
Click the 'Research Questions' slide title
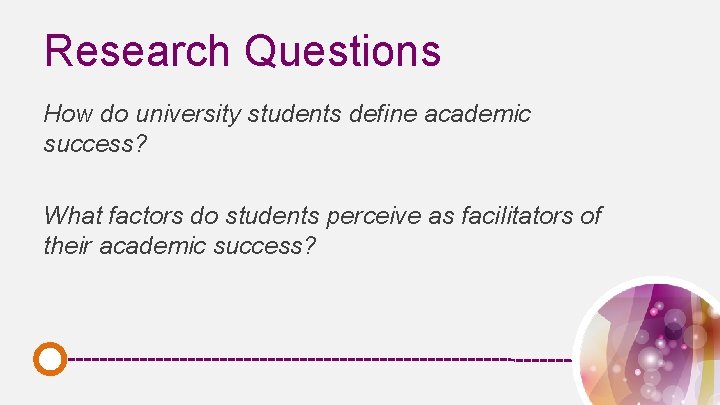point(242,52)
